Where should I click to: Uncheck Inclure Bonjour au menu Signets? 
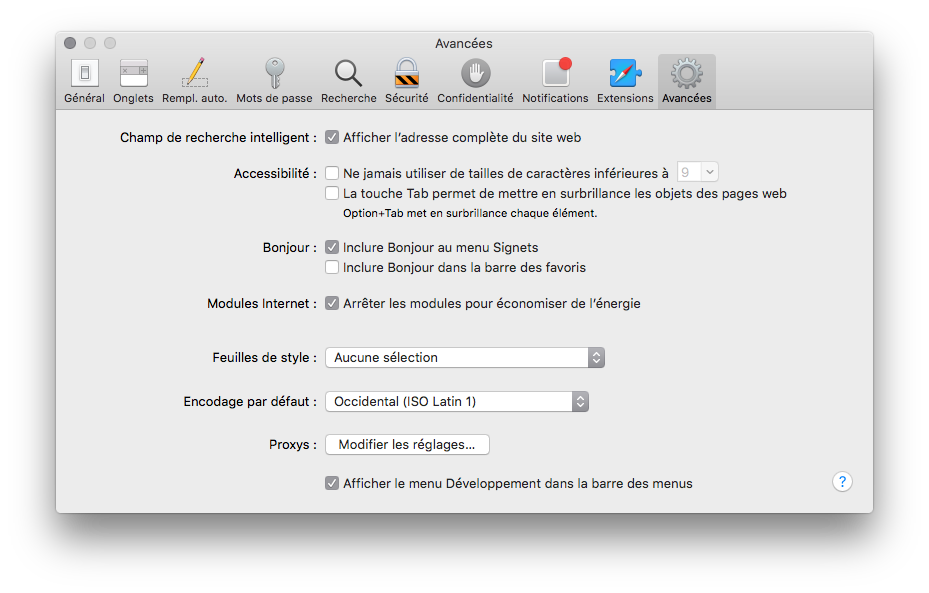(x=332, y=247)
